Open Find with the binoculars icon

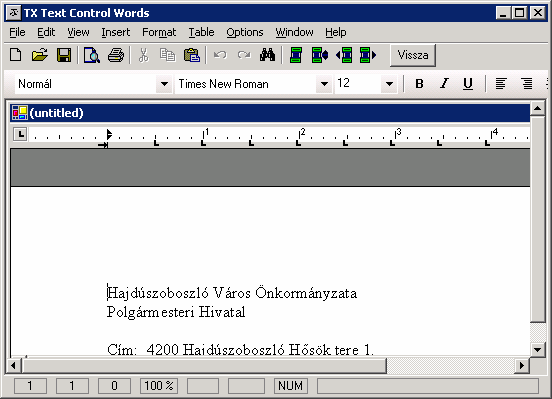[267, 55]
